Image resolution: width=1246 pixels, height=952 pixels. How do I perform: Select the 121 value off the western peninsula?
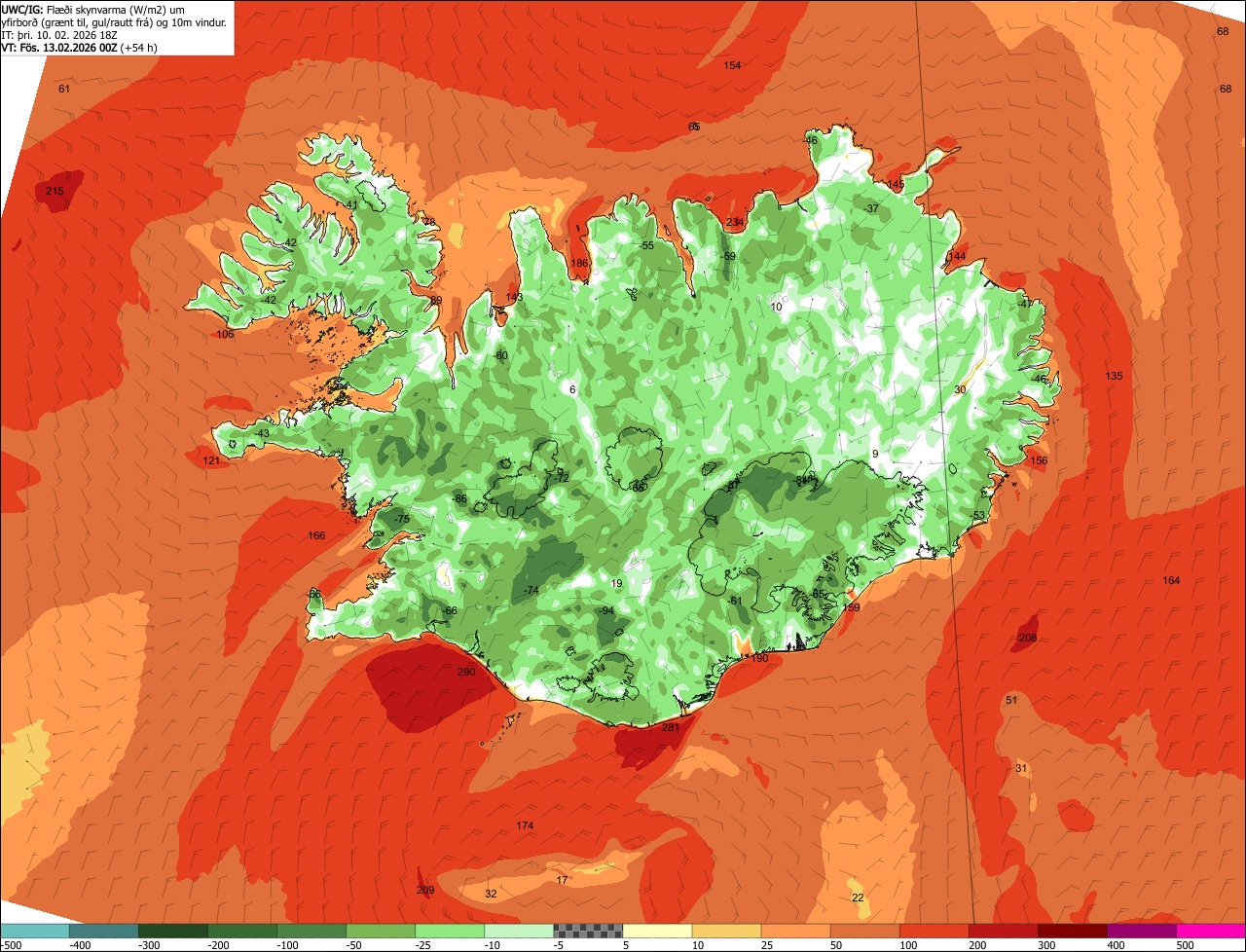click(211, 460)
